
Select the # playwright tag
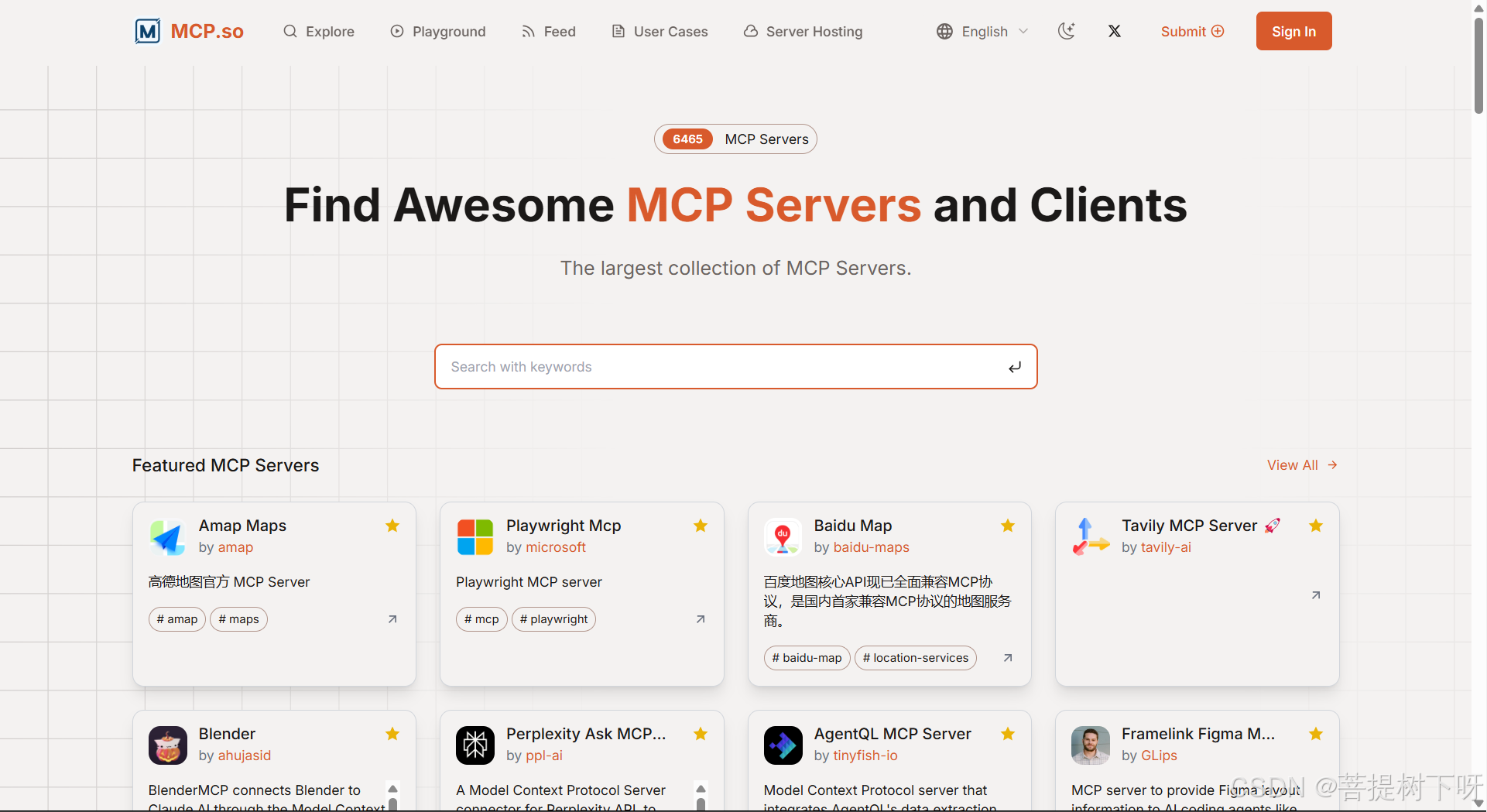click(553, 619)
